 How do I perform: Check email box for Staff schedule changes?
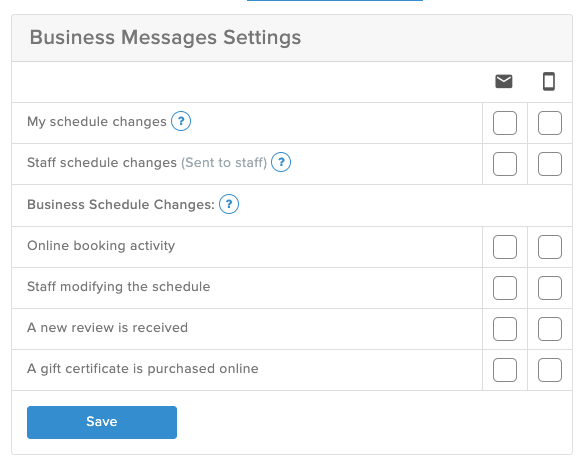(505, 164)
